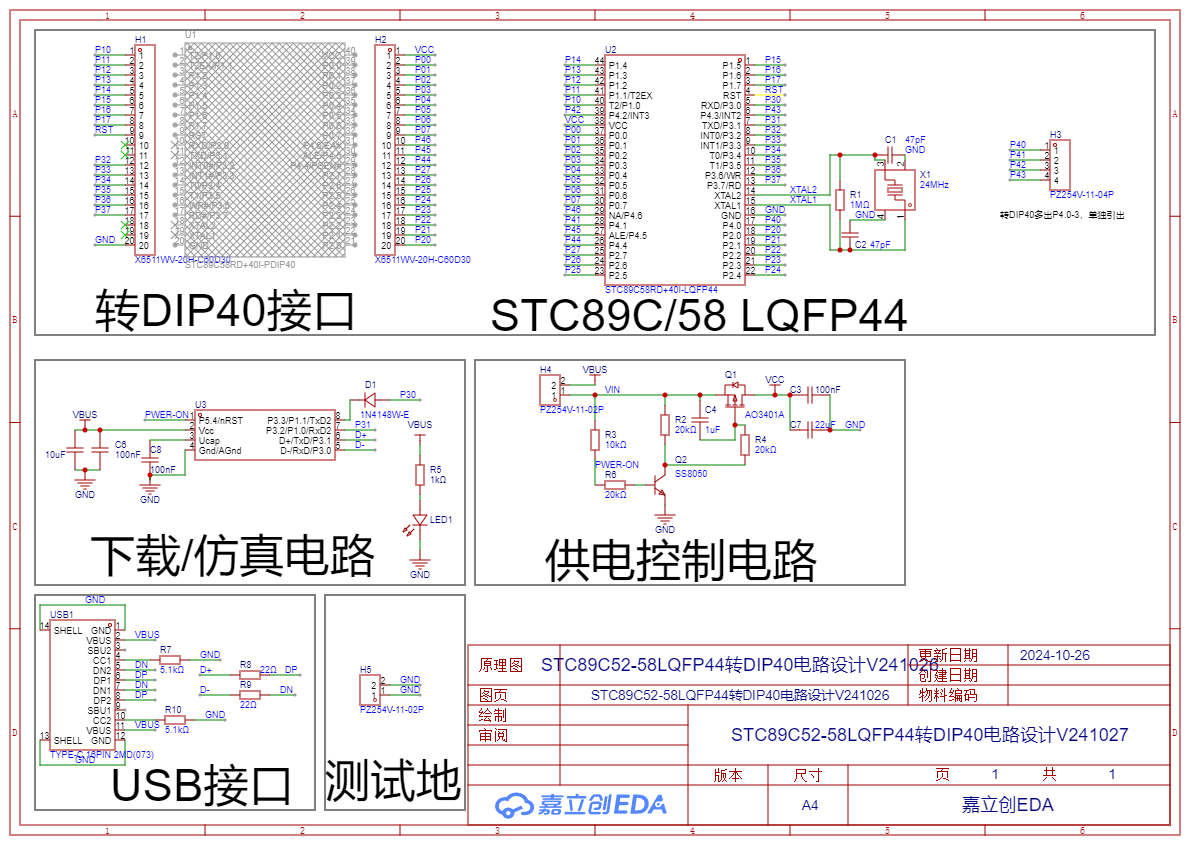This screenshot has height=845, width=1190.
Task: Click the A4 size value
Action: [810, 806]
